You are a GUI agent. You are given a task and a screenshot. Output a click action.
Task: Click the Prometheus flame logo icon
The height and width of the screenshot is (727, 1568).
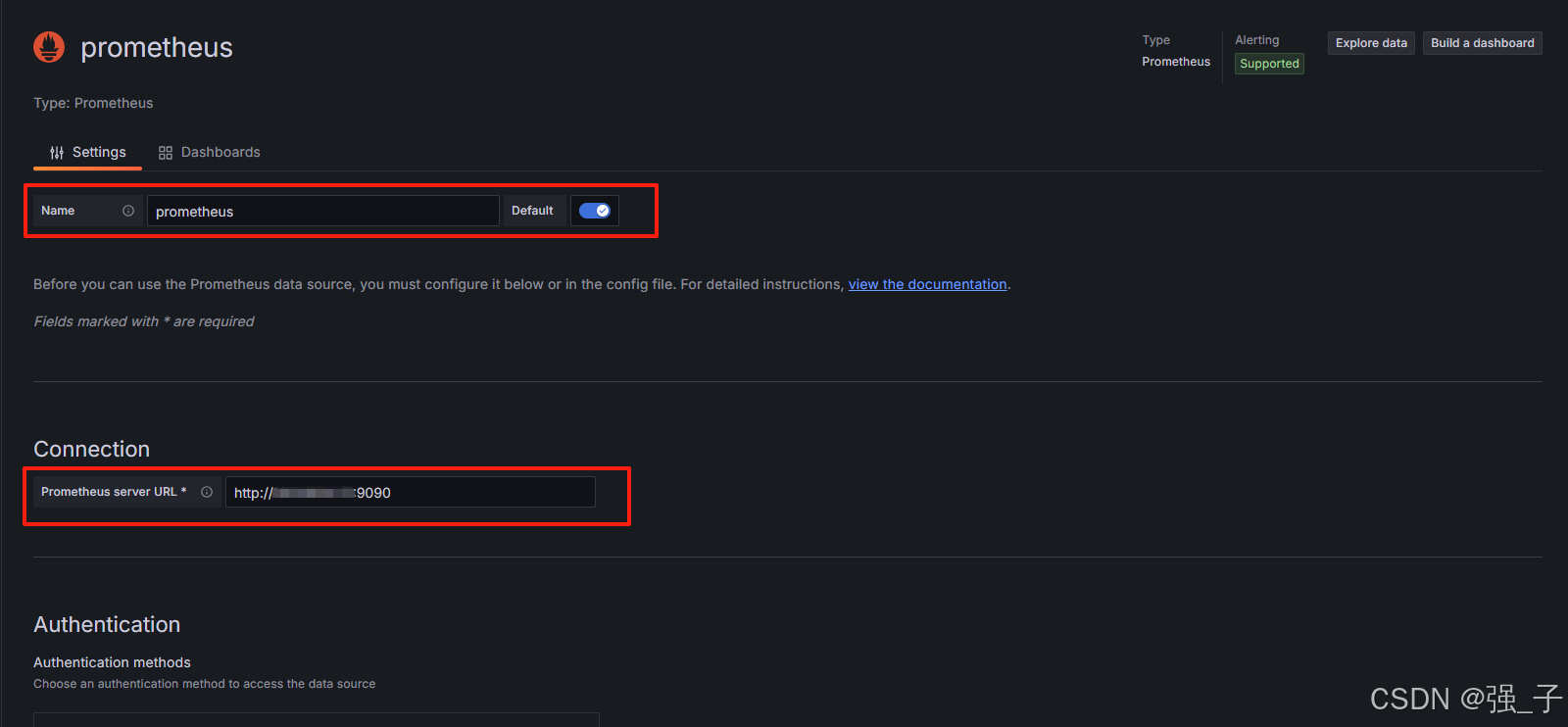point(49,47)
